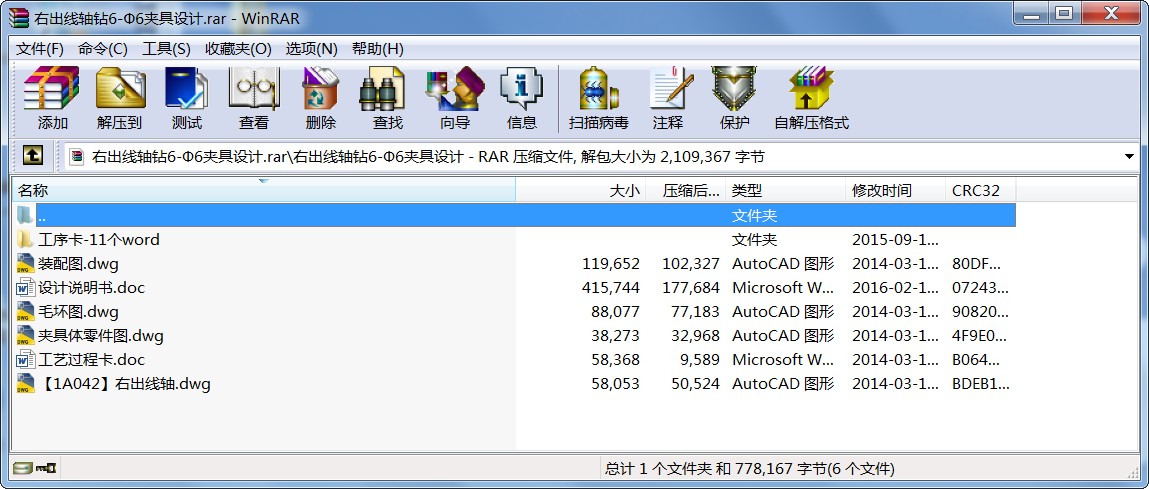Click the size value 119,652
Screen dimensions: 1149x489
(611, 263)
